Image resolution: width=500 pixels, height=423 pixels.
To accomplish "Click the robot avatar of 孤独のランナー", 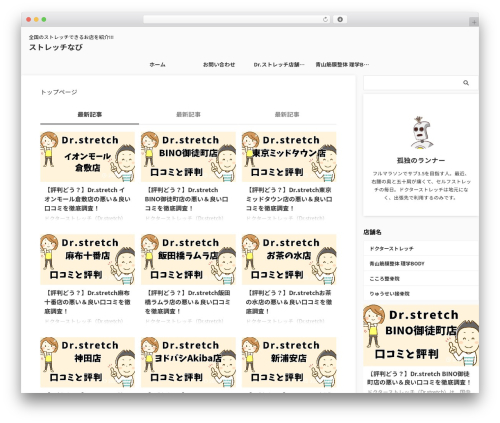I will (x=421, y=133).
